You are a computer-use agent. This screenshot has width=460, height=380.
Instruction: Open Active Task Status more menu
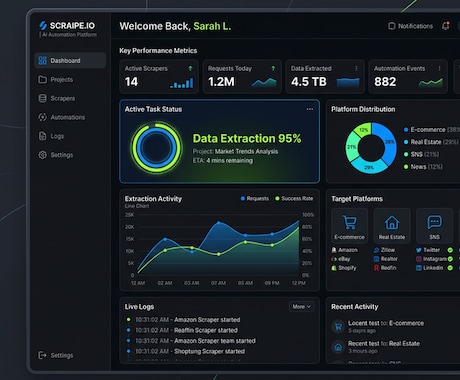pyautogui.click(x=310, y=109)
